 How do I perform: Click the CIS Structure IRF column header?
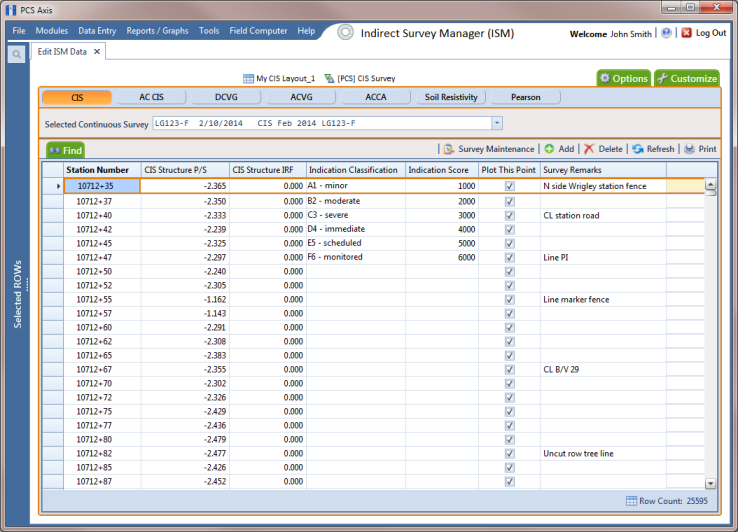point(267,170)
